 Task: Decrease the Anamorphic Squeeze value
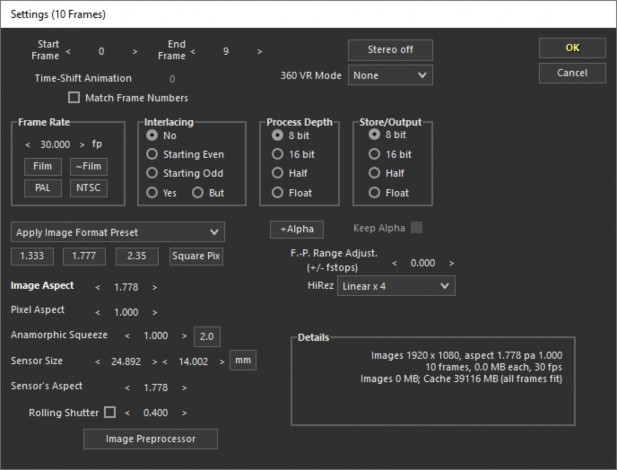click(x=127, y=336)
